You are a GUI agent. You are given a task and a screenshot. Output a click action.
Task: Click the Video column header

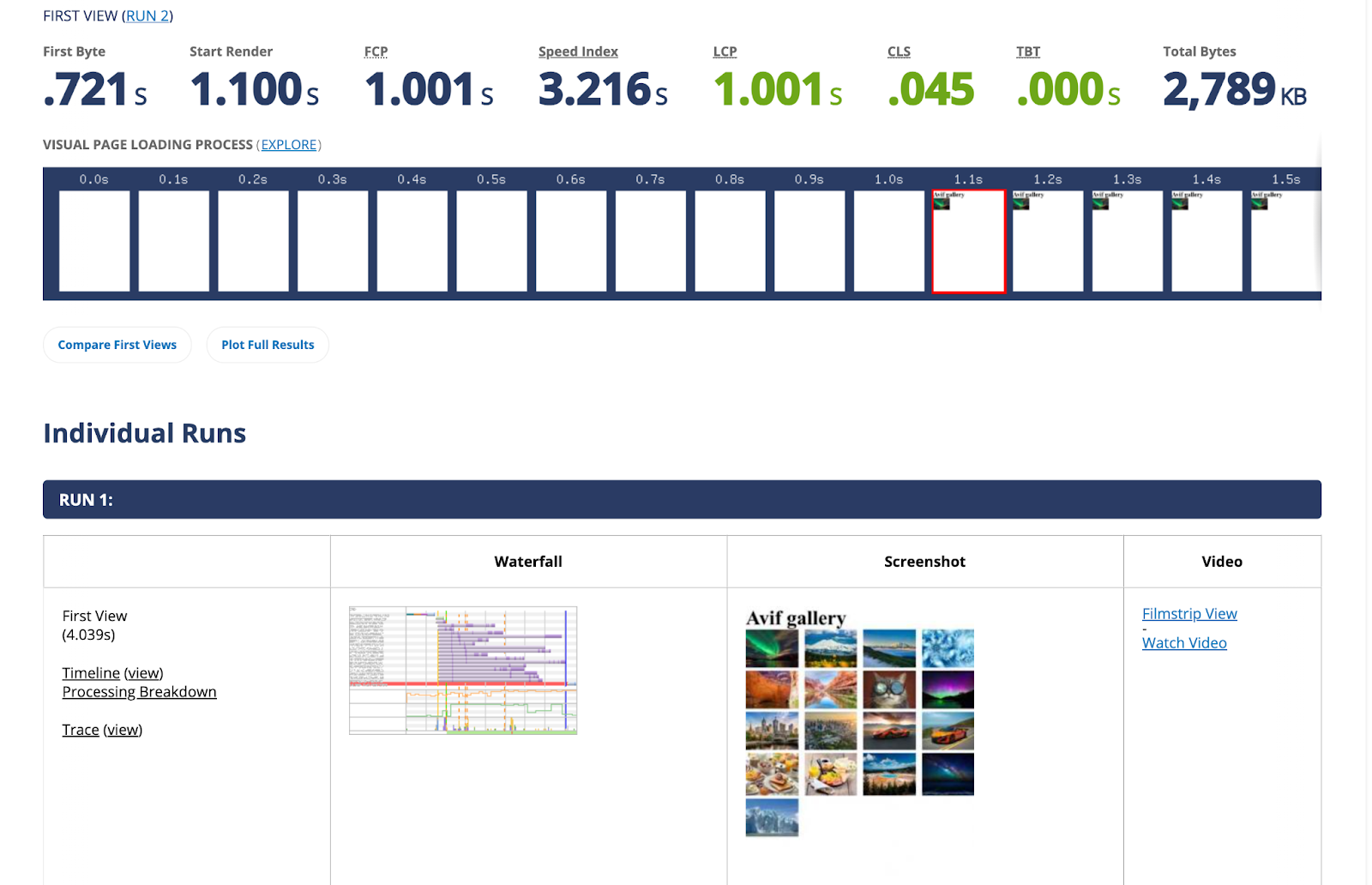1222,562
